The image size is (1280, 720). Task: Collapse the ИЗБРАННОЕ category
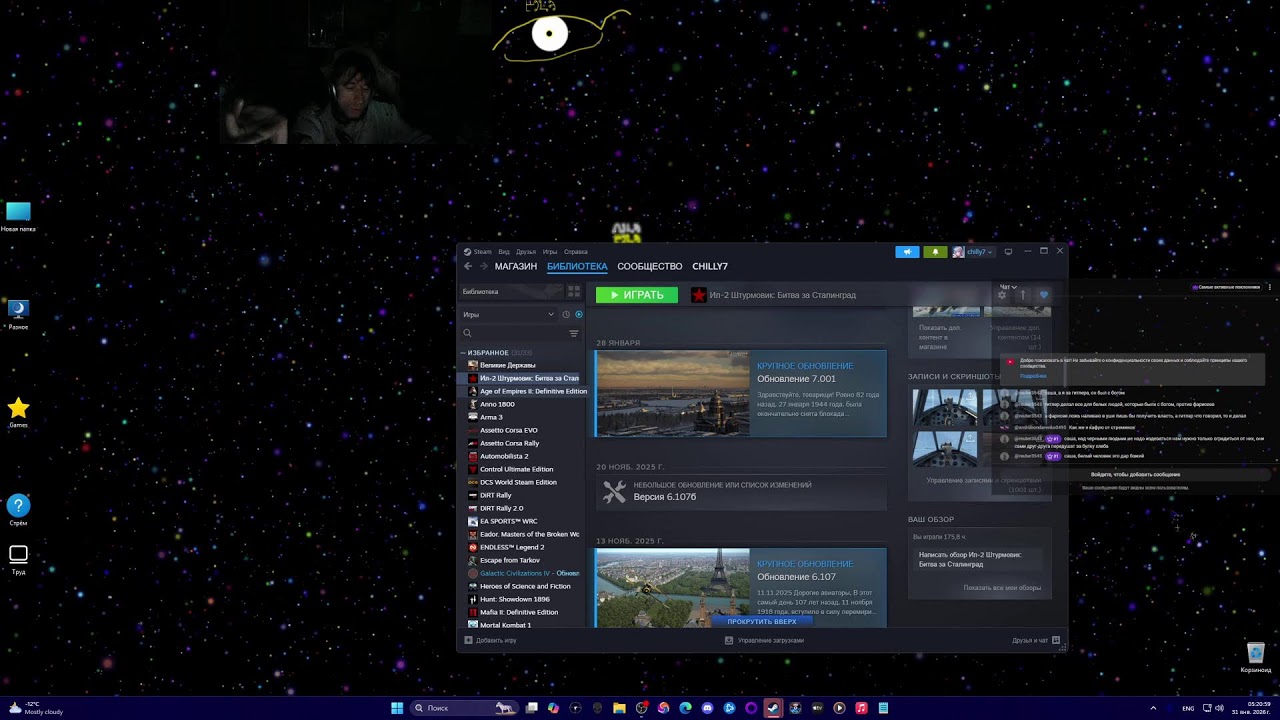488,353
